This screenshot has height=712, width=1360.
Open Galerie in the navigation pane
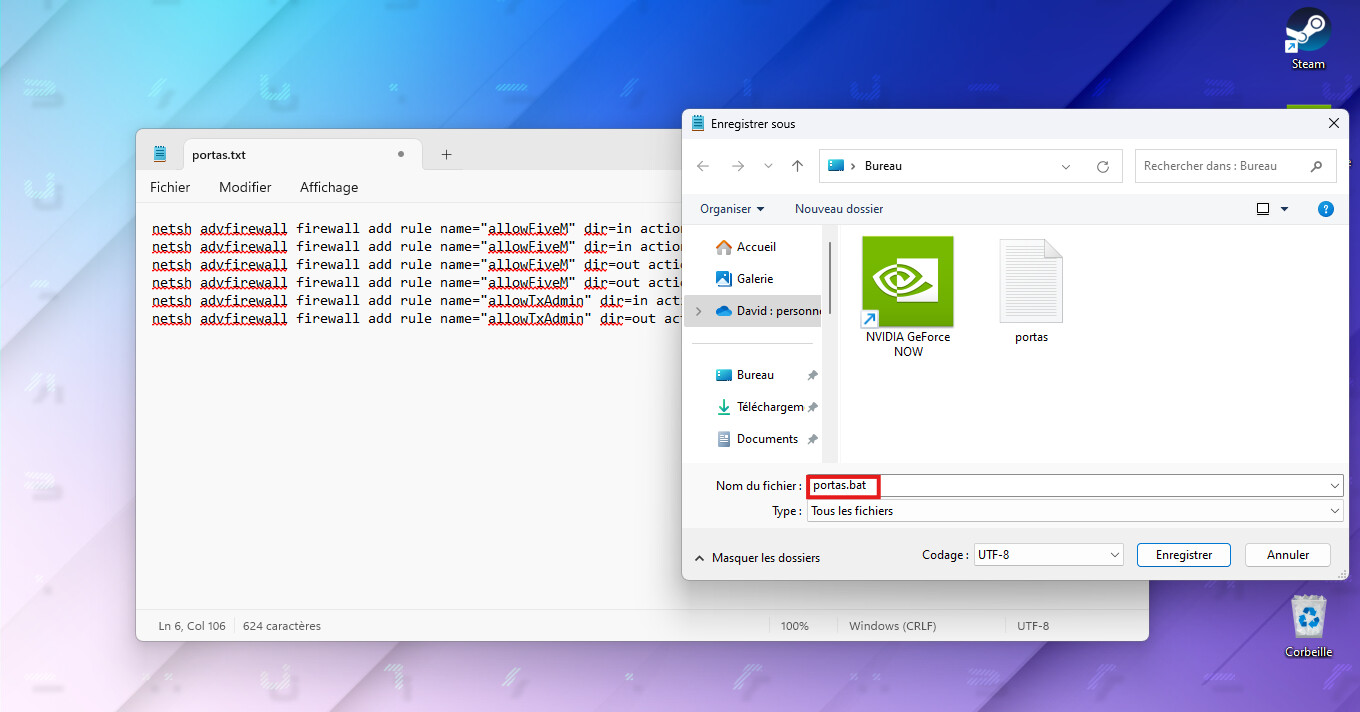click(754, 279)
